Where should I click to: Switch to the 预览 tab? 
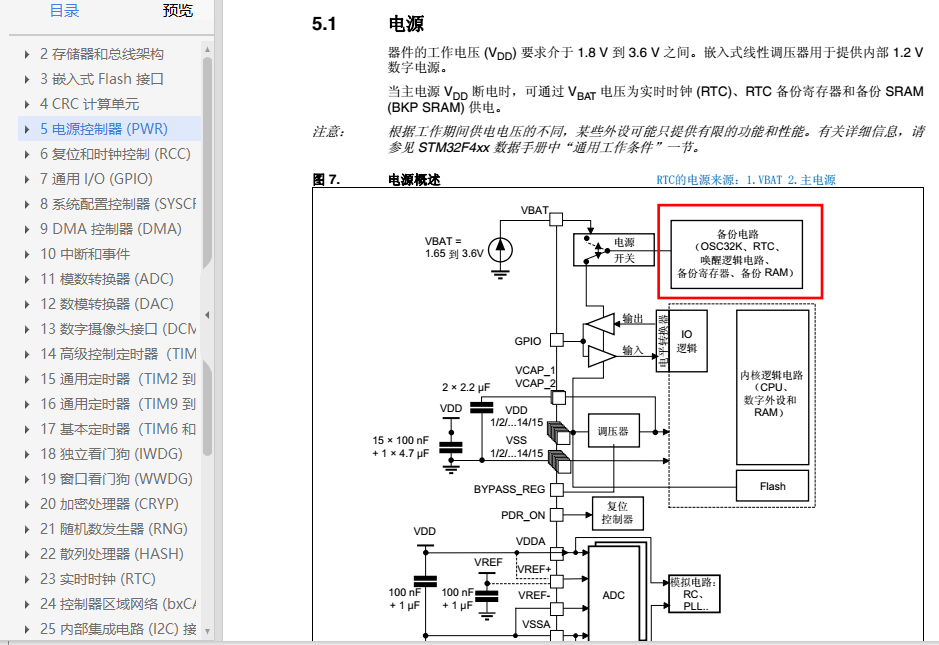click(178, 11)
